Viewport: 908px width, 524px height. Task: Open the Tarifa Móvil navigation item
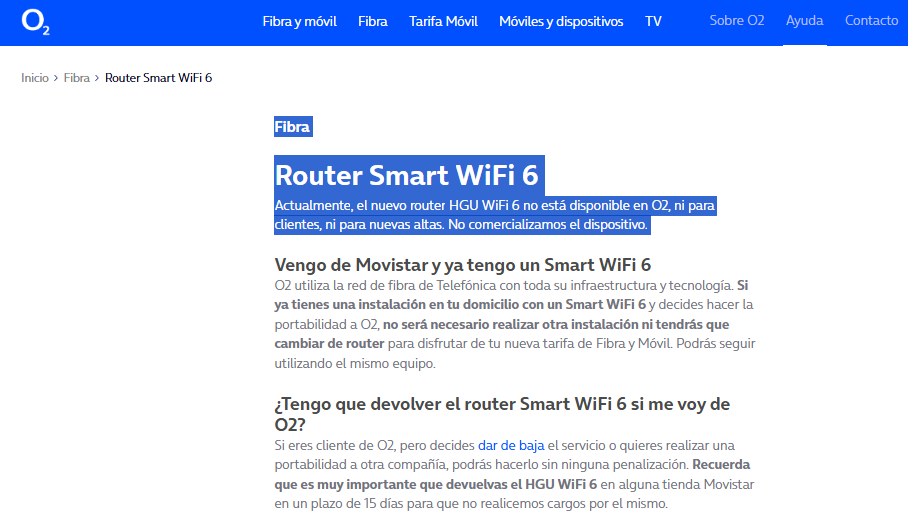tap(443, 21)
